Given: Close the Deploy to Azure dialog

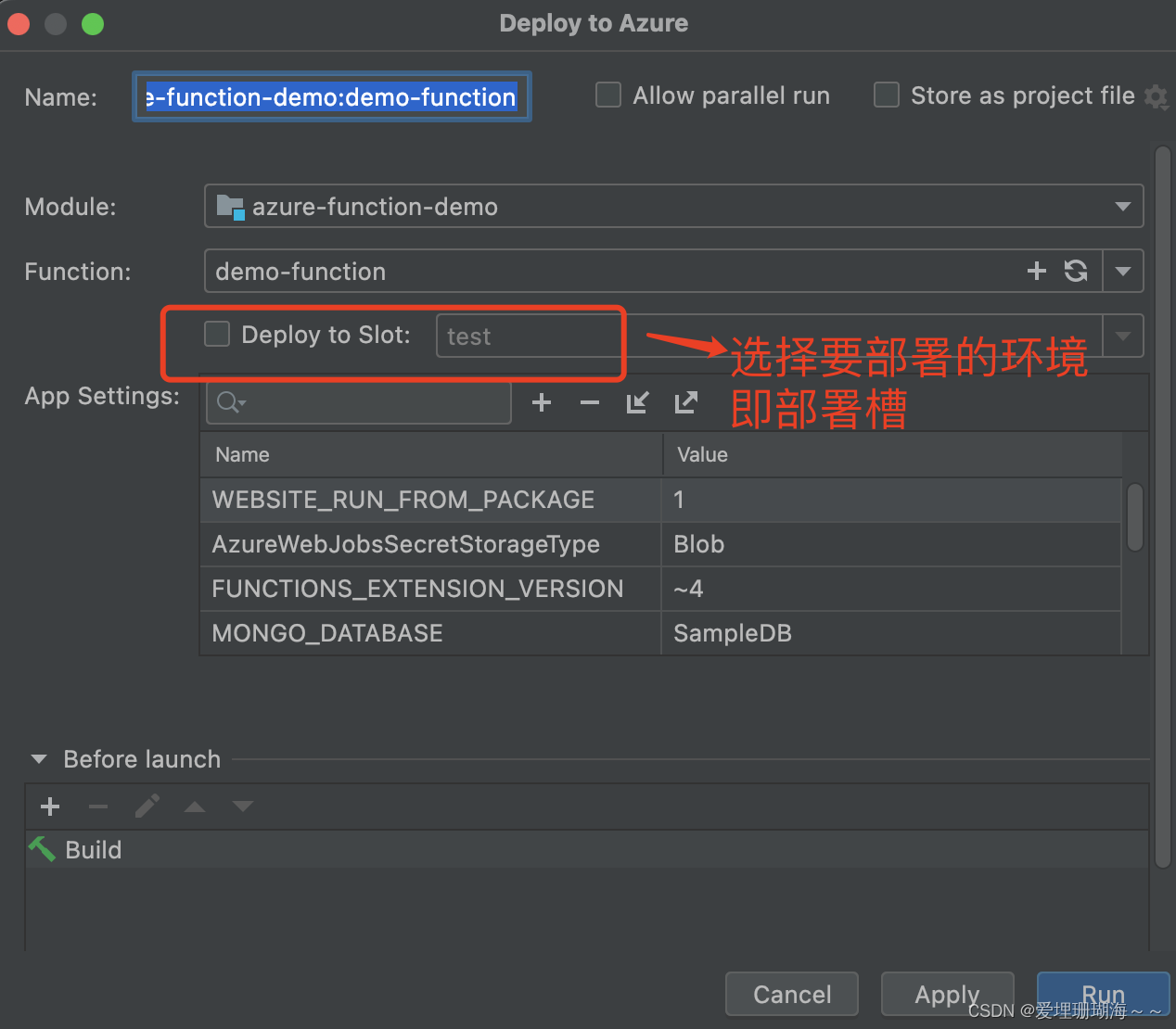Looking at the screenshot, I should (x=19, y=24).
